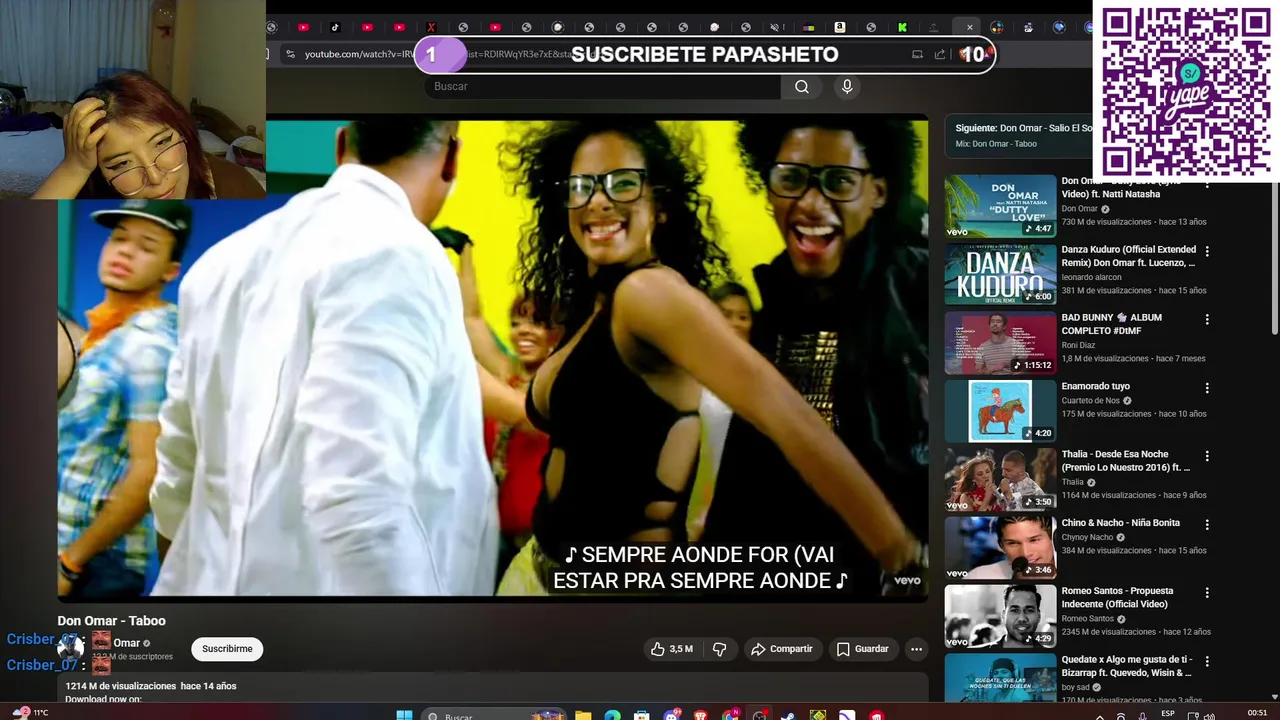Image resolution: width=1280 pixels, height=720 pixels.
Task: Dislike the video with thumbs-down icon
Action: tap(719, 649)
